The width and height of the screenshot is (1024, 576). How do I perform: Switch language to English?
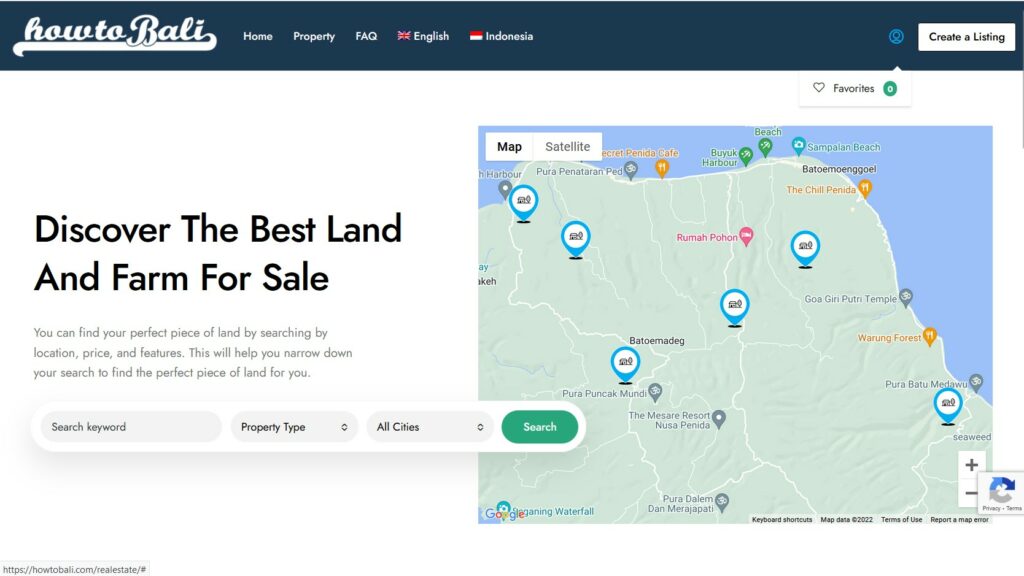click(423, 37)
